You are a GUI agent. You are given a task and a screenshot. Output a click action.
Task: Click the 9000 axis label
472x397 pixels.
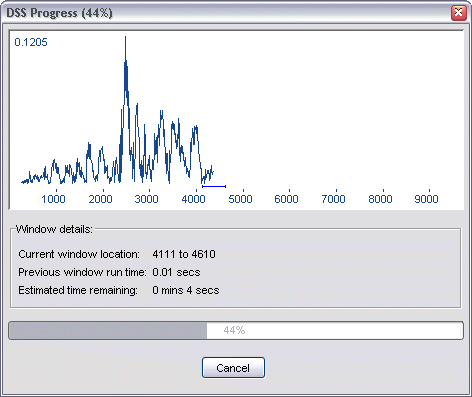click(426, 199)
